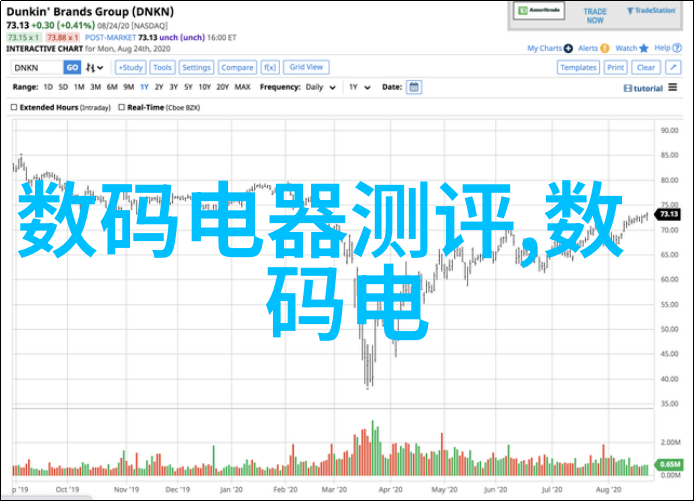Viewport: 695px width, 502px height.
Task: Click the GO button
Action: 72,67
